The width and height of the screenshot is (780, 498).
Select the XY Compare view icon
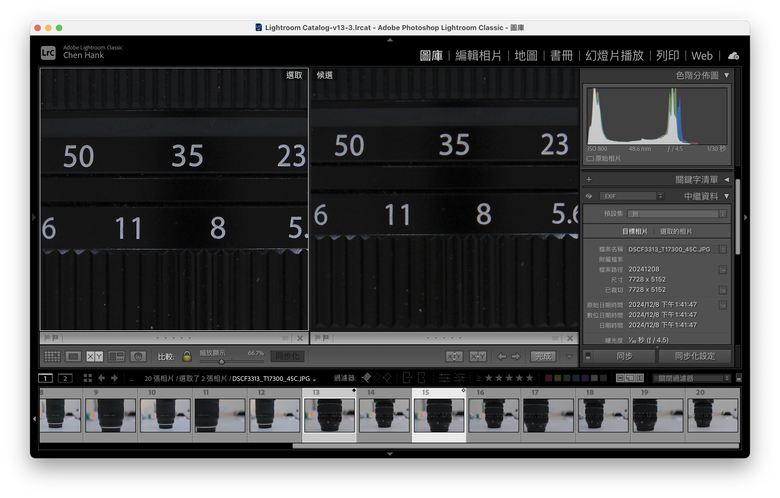[x=95, y=356]
